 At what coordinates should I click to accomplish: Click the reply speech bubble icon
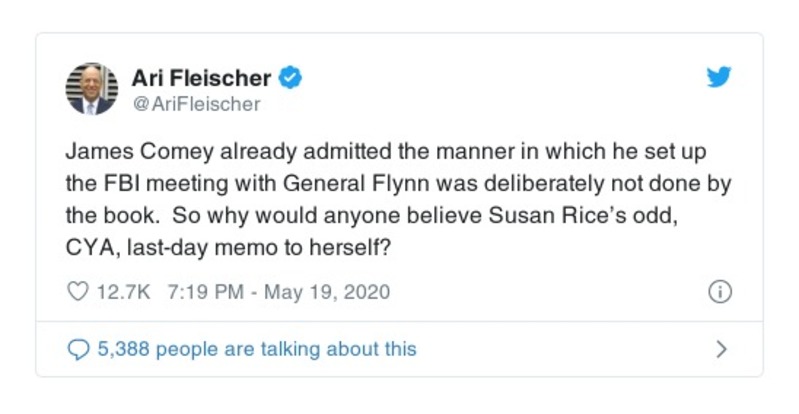[x=77, y=349]
